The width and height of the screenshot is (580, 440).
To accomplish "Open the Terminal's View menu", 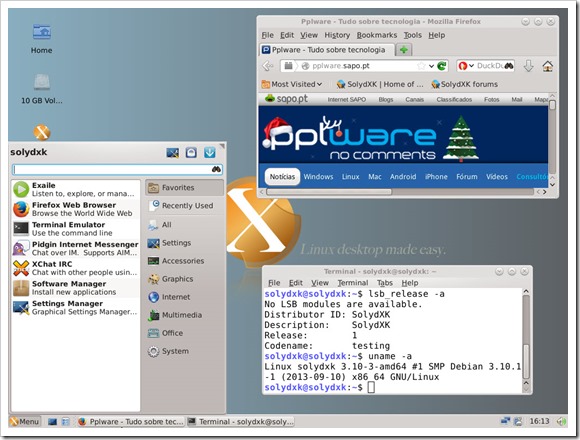I will [320, 283].
